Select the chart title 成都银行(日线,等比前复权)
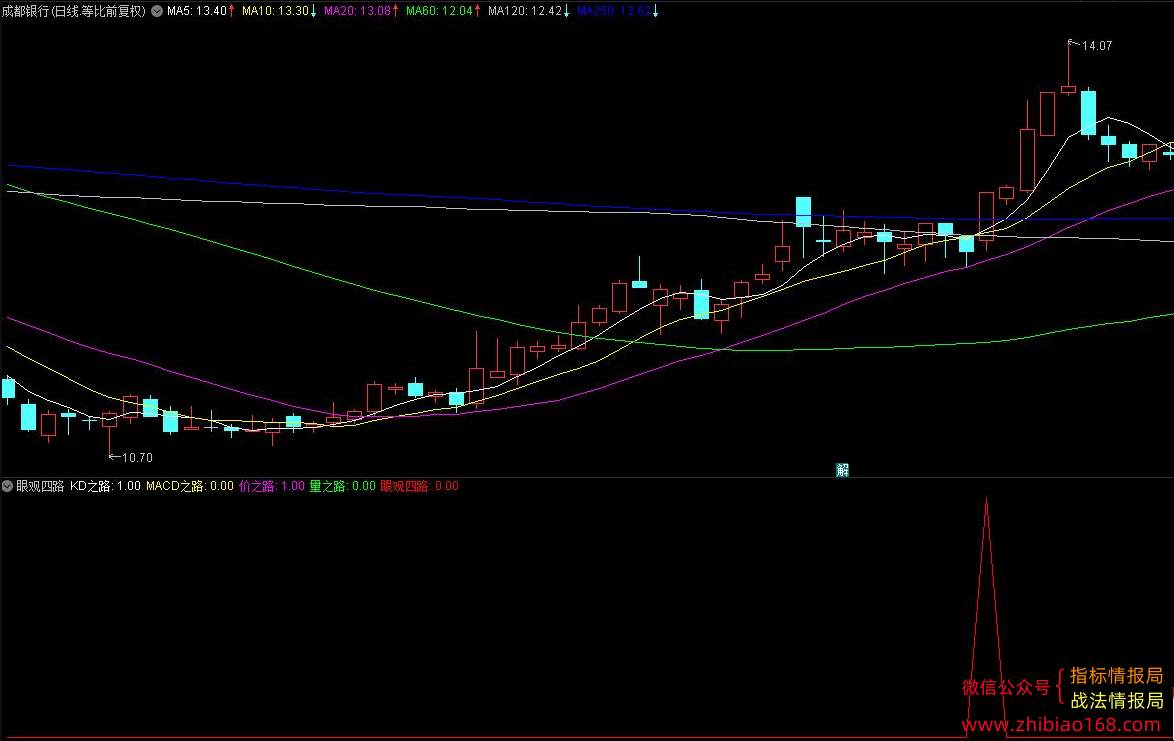1174x741 pixels. point(73,11)
